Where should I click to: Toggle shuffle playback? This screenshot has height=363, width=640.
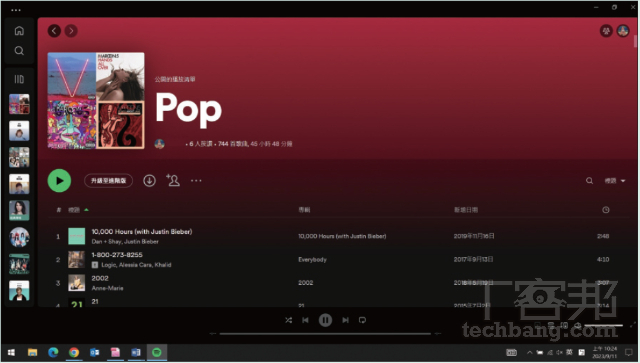[289, 320]
